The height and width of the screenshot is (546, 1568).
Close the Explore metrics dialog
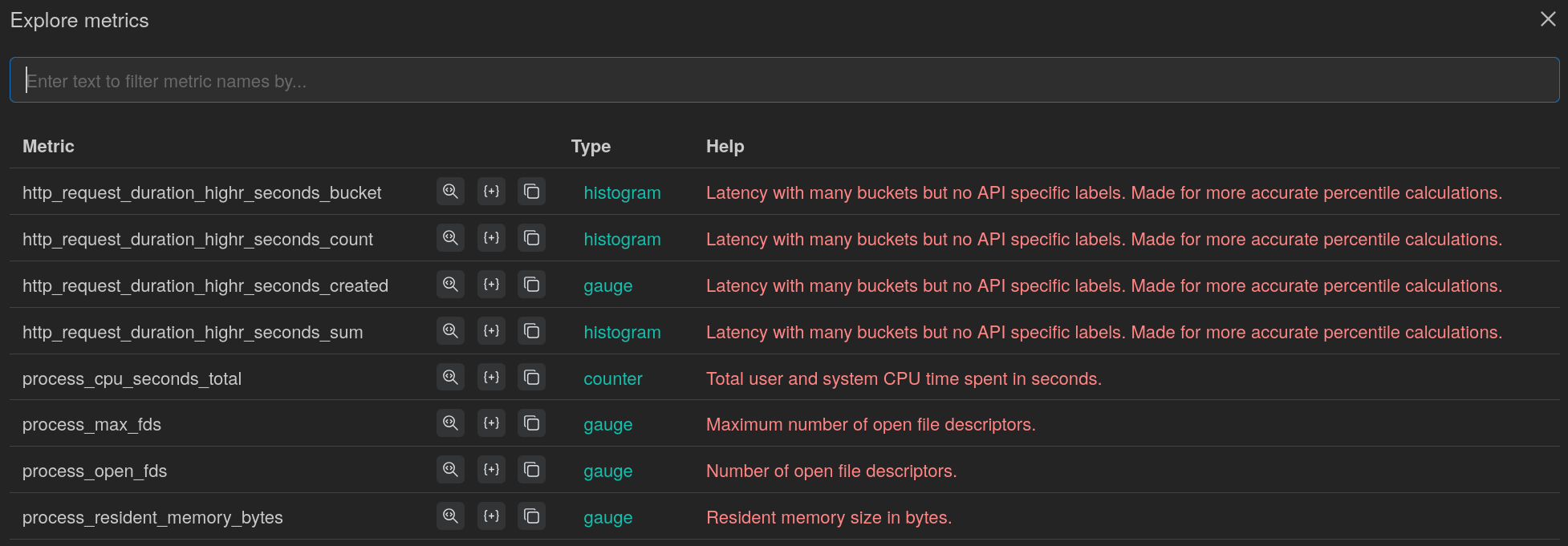coord(1548,19)
